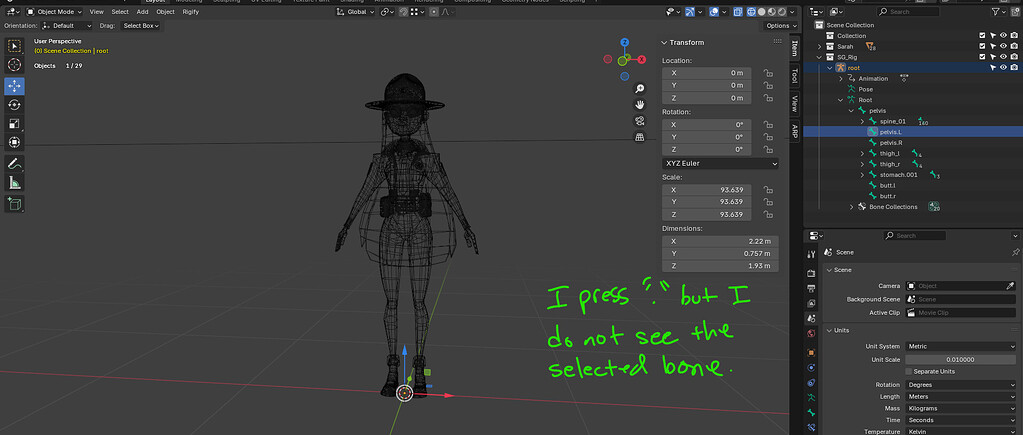
Task: Click outliner Search field
Action: tap(908, 12)
